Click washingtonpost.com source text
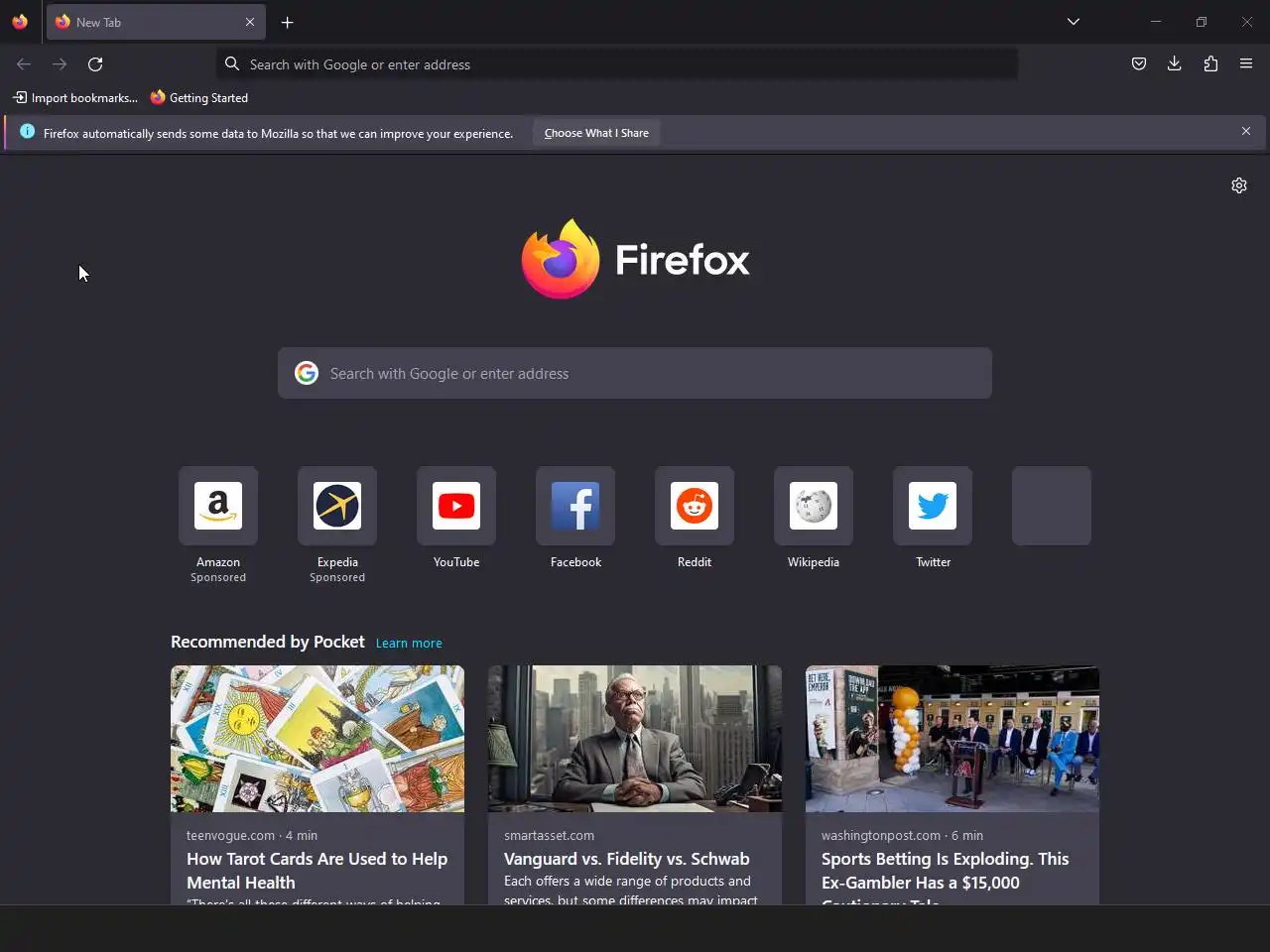This screenshot has height=952, width=1270. pyautogui.click(x=881, y=835)
